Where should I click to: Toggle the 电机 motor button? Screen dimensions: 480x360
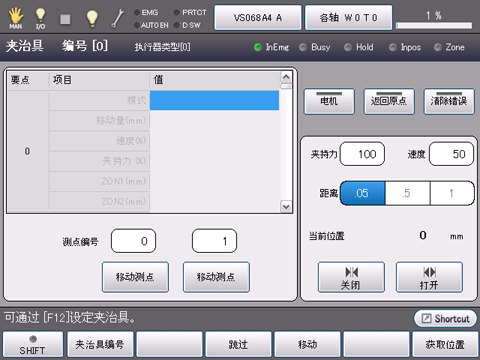click(x=329, y=101)
